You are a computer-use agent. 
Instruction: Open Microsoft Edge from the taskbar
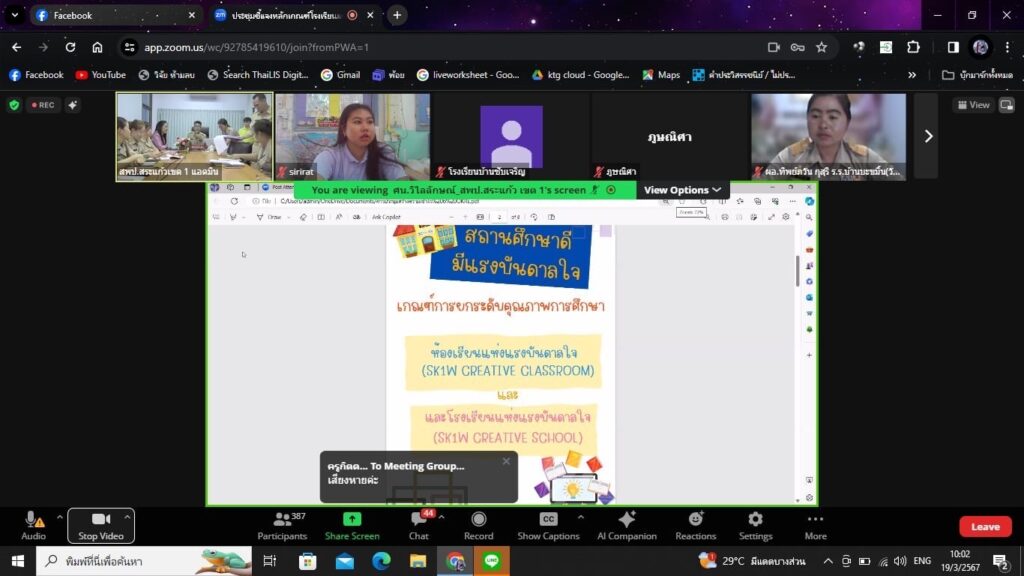point(381,561)
